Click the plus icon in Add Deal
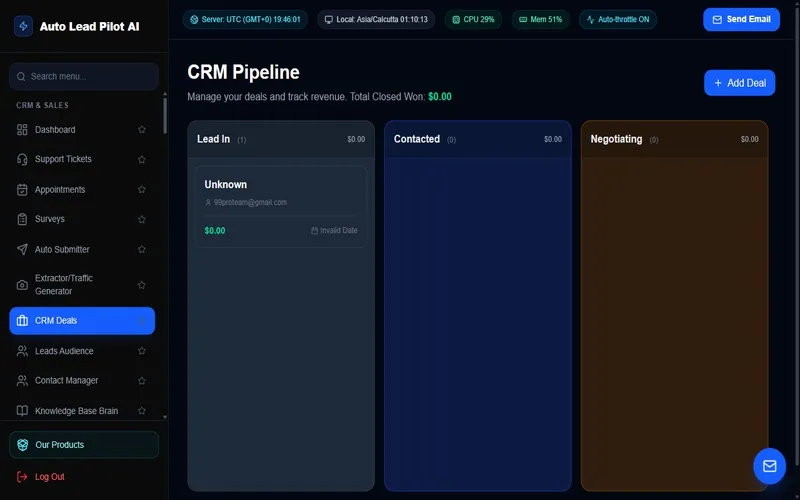This screenshot has width=800, height=500. click(718, 83)
